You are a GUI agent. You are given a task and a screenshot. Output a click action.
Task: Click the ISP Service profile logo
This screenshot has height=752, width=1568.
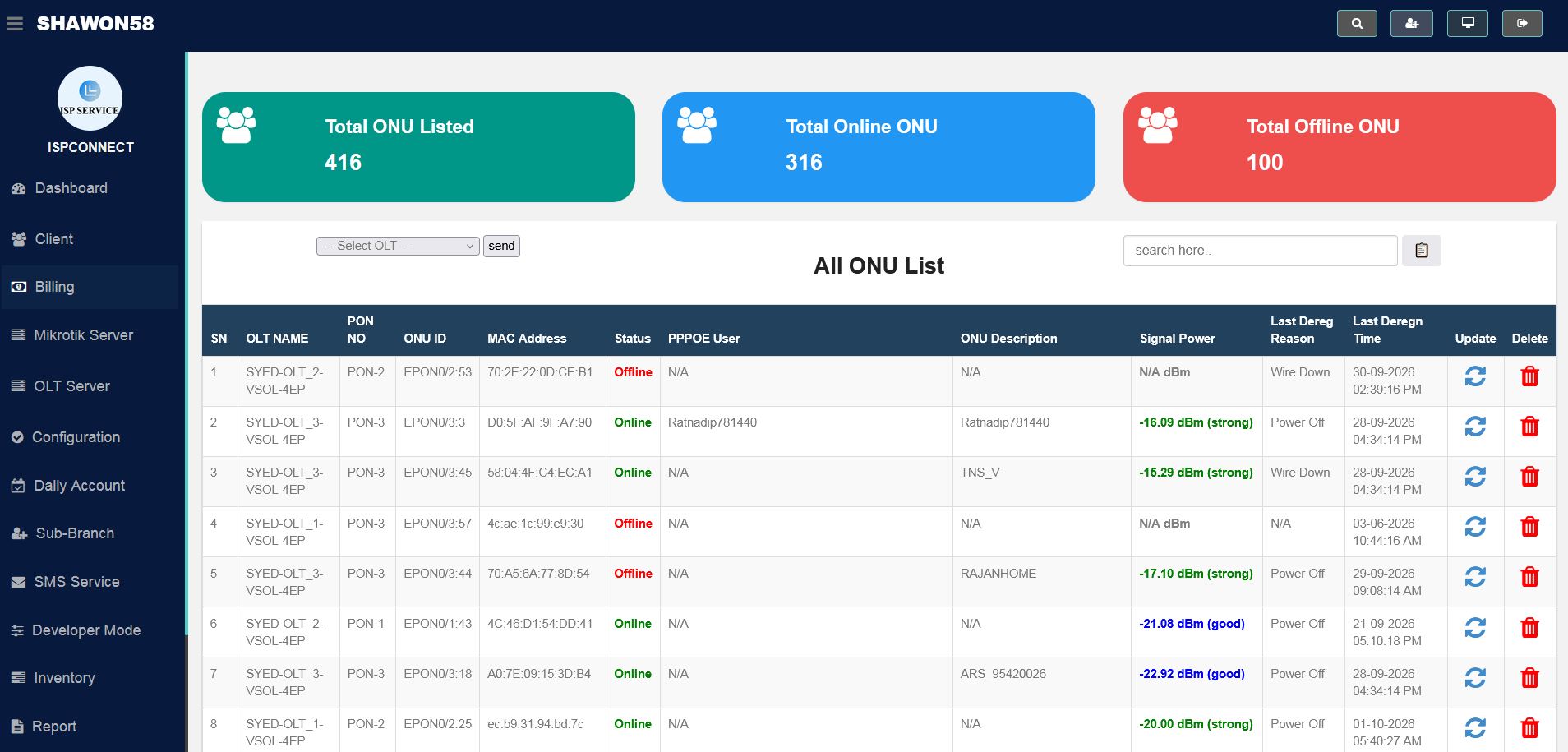90,99
